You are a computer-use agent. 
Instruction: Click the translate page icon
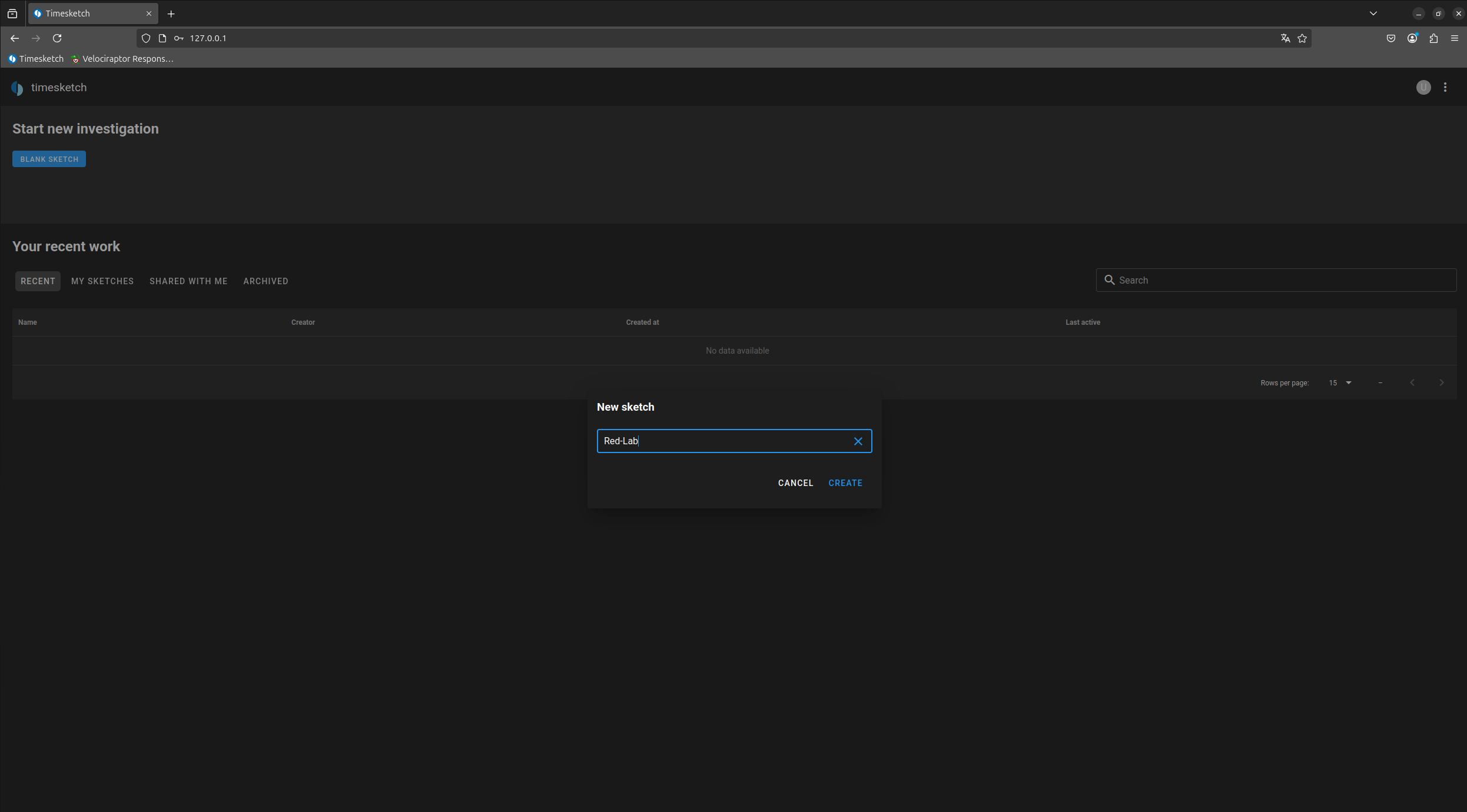[x=1285, y=38]
